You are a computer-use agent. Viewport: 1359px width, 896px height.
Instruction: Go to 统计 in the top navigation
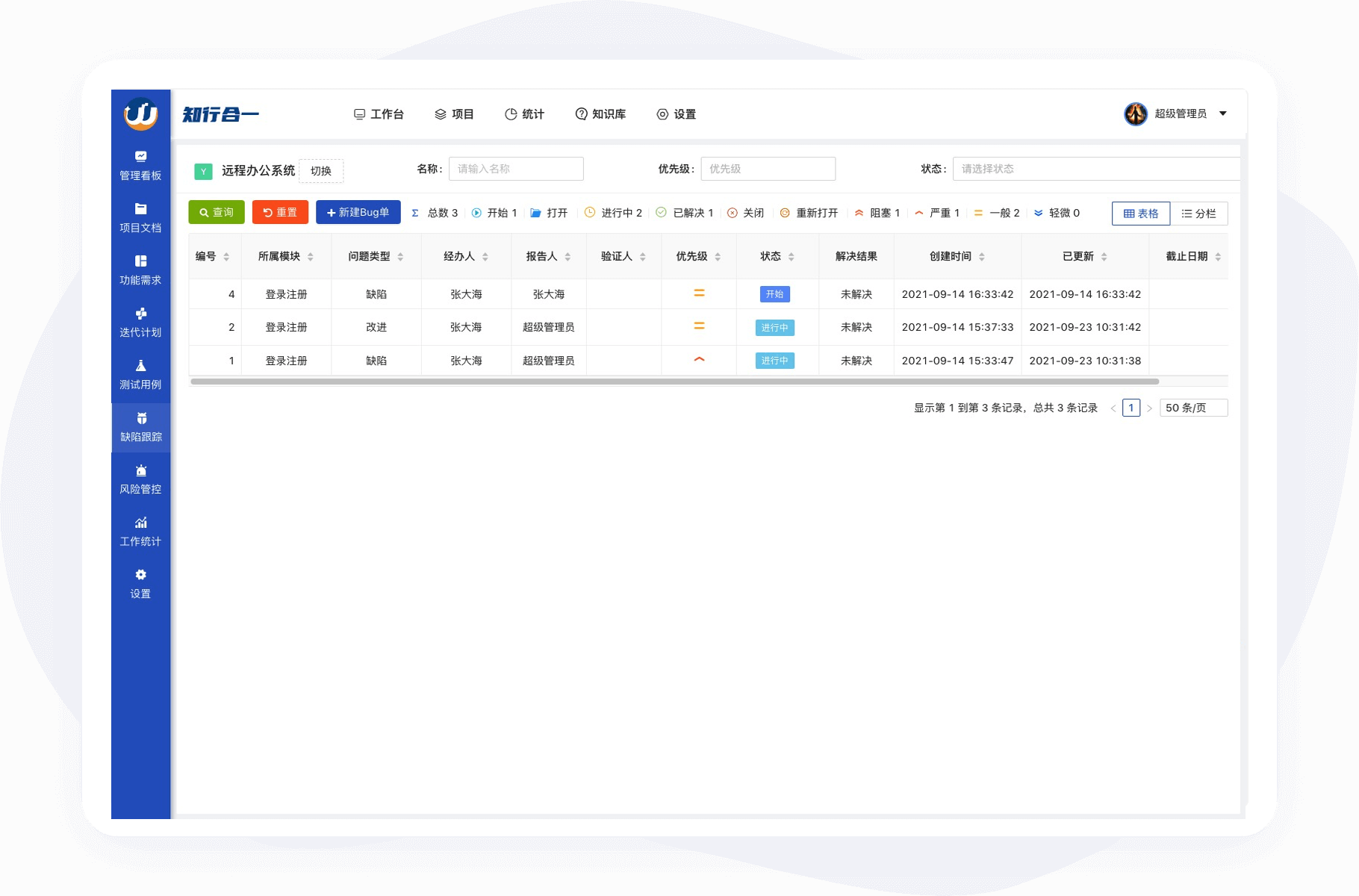coord(524,114)
